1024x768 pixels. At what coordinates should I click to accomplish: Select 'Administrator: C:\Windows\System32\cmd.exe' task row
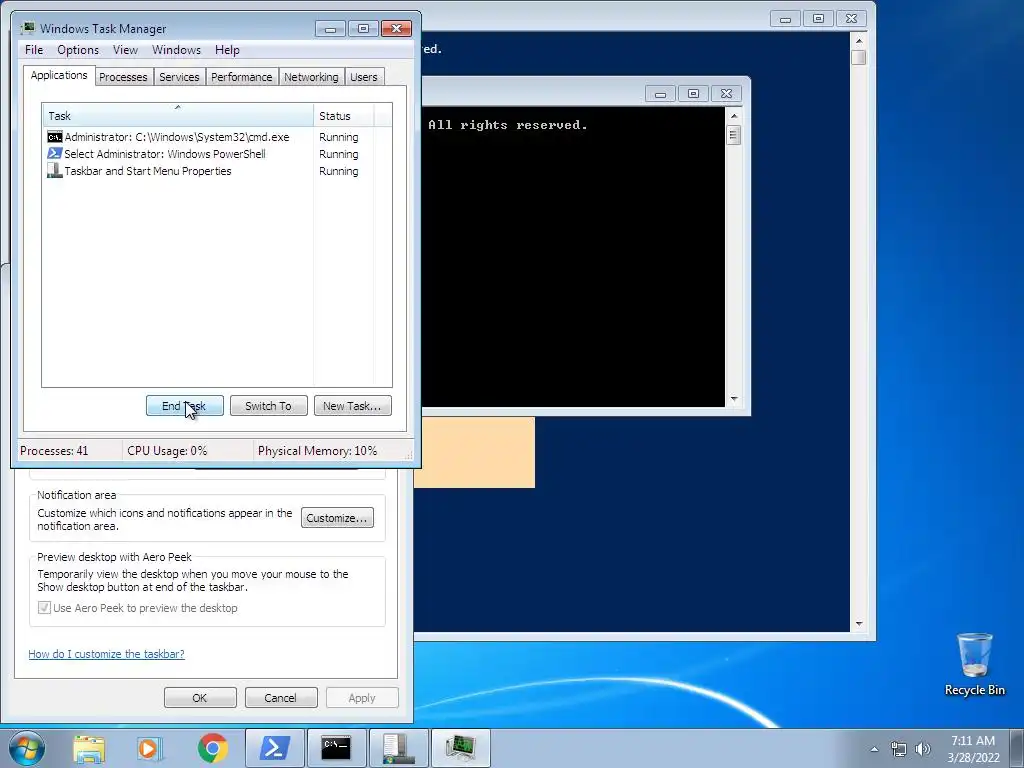(x=217, y=137)
